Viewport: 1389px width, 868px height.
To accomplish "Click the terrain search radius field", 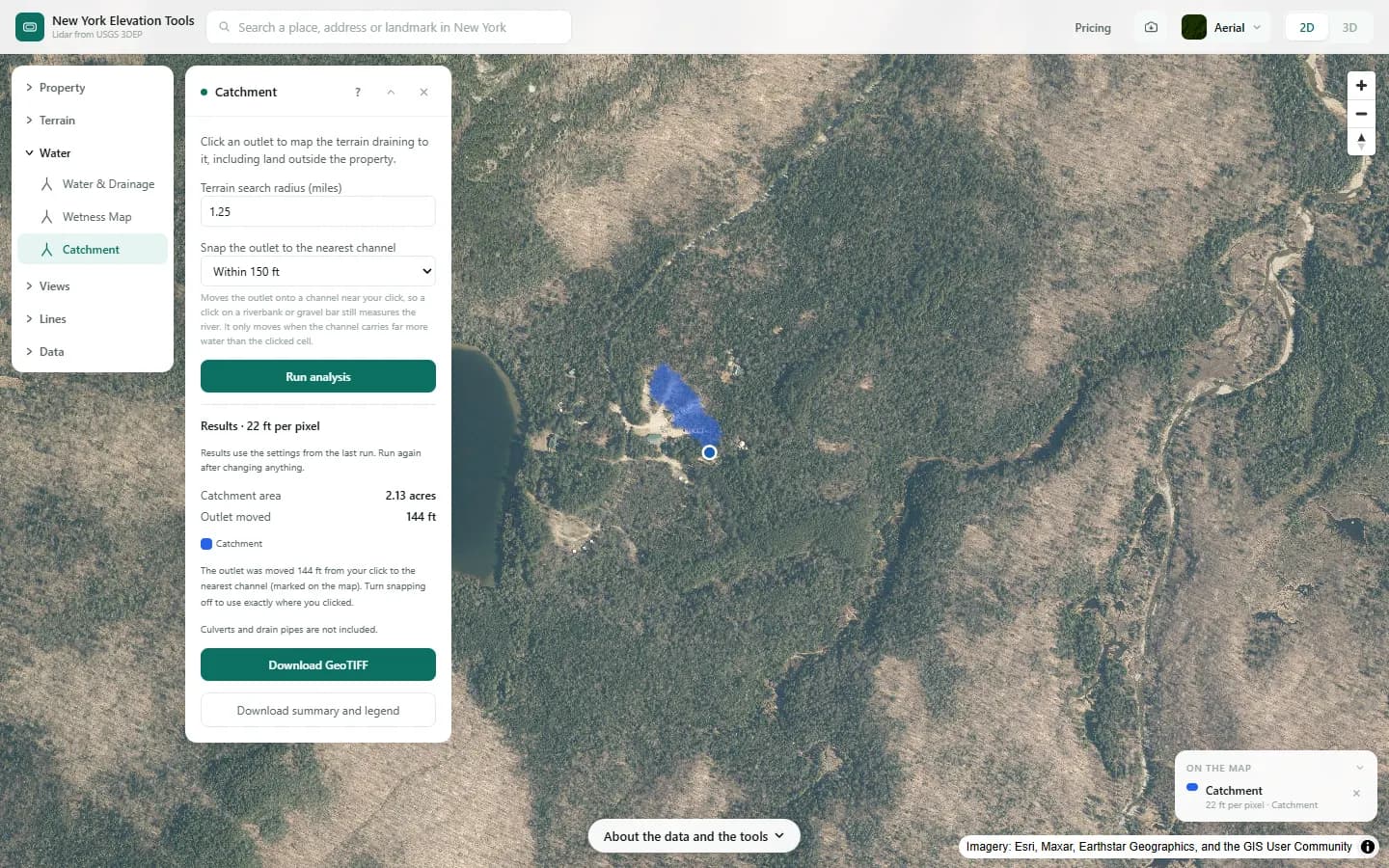I will [x=318, y=211].
